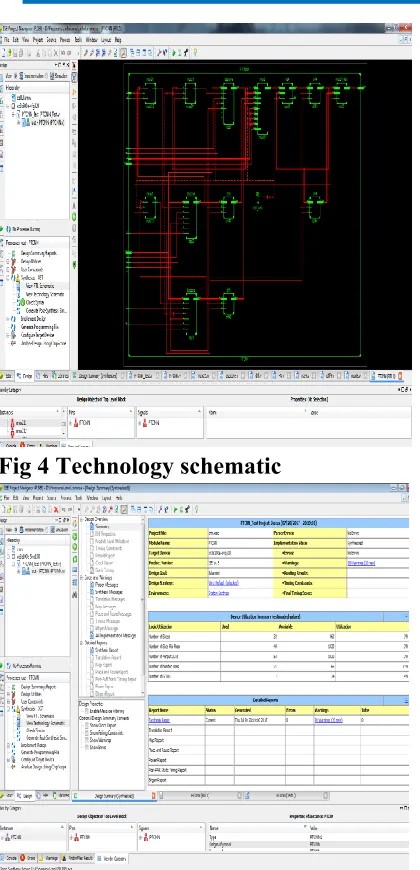Select the last FTCMN document tab in the Technology schematic window
The height and width of the screenshot is (870, 420).
tap(386, 376)
